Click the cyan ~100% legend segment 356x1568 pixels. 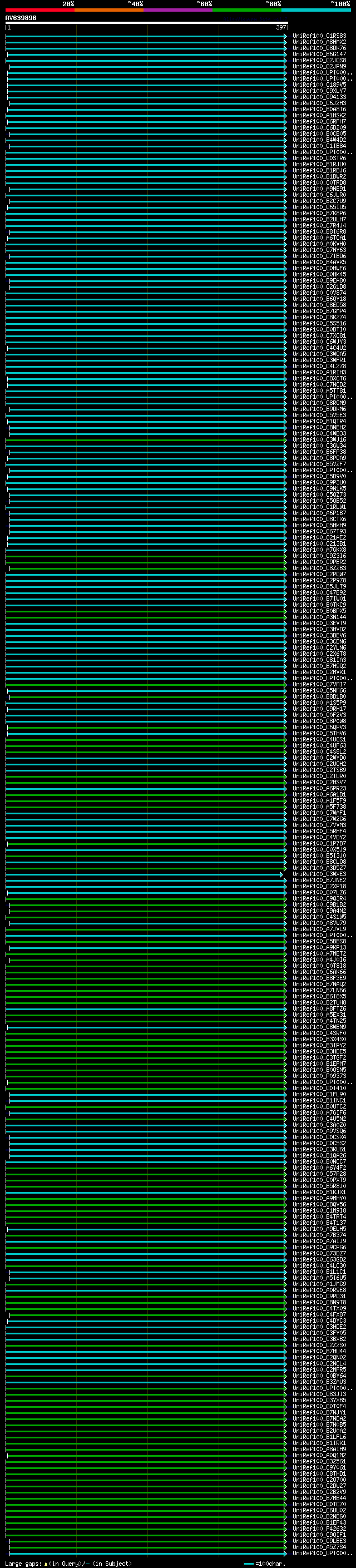[315, 10]
